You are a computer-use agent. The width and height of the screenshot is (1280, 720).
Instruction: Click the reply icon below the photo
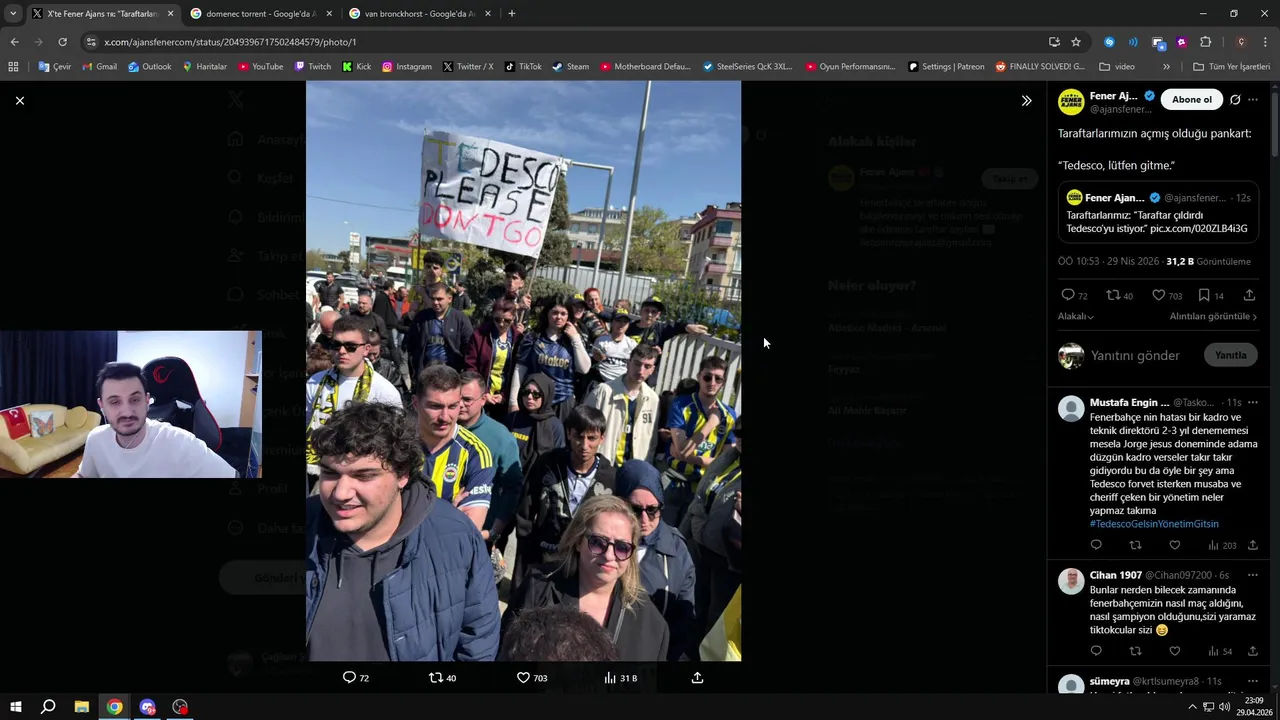coord(349,678)
